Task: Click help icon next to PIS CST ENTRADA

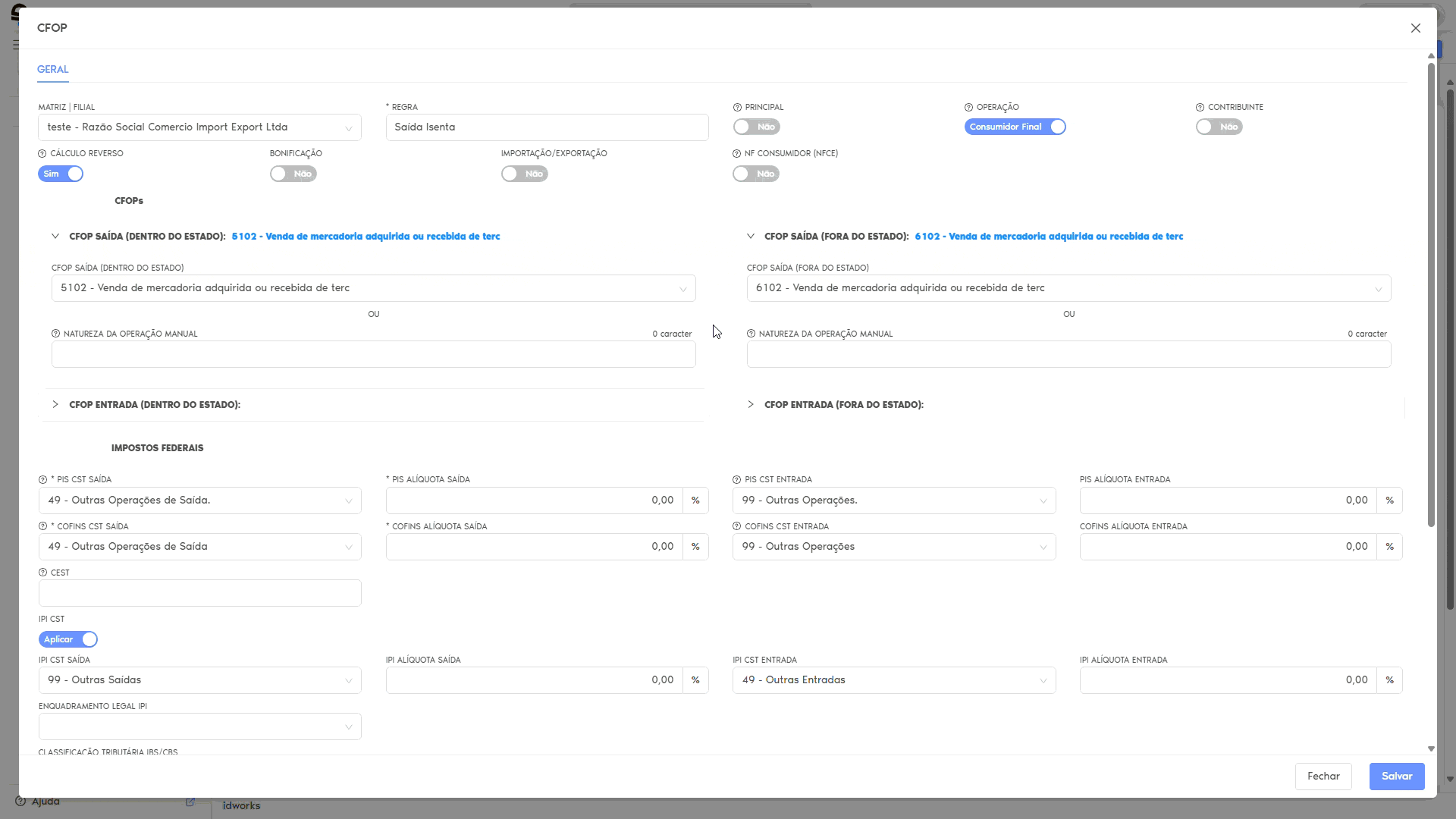Action: (x=736, y=480)
